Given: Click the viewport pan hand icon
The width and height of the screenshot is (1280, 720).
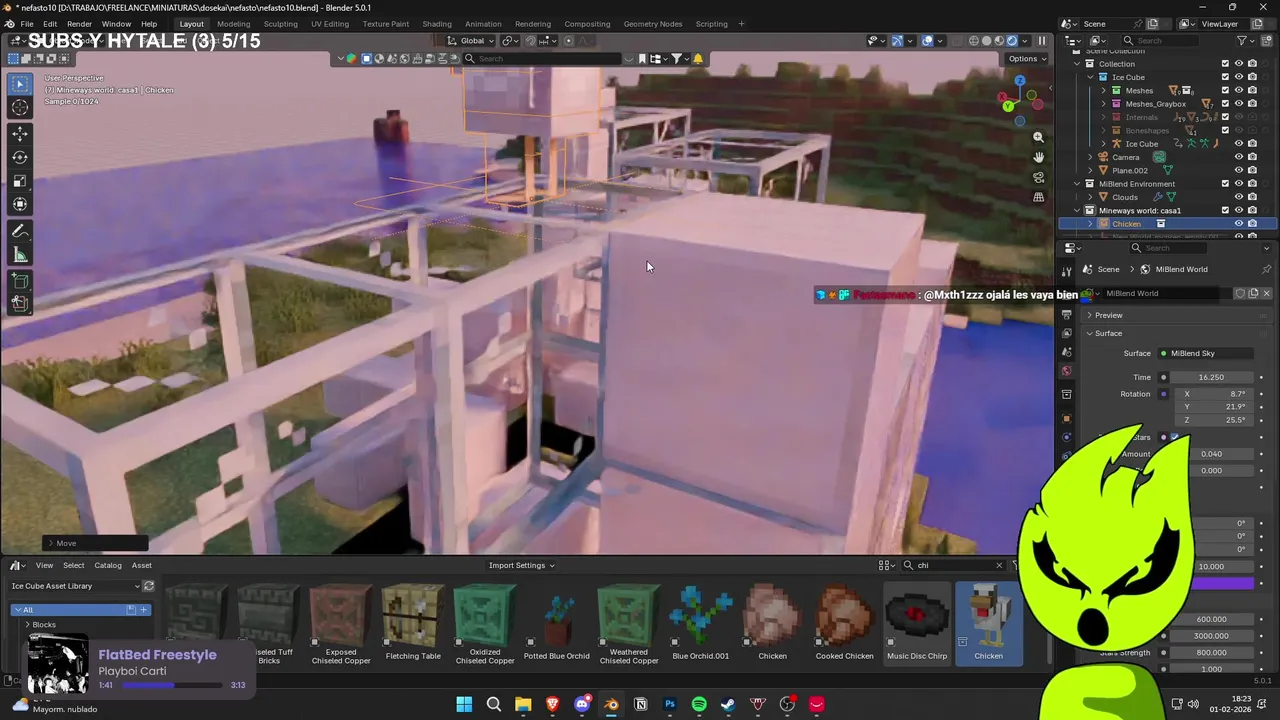Looking at the screenshot, I should [x=1038, y=158].
